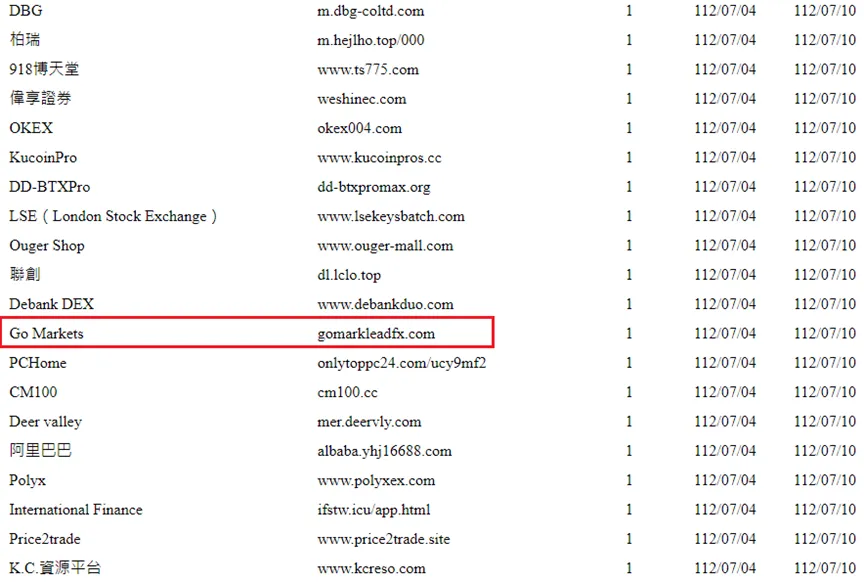Select the name "柏瑞"
864x582 pixels.
(25, 40)
